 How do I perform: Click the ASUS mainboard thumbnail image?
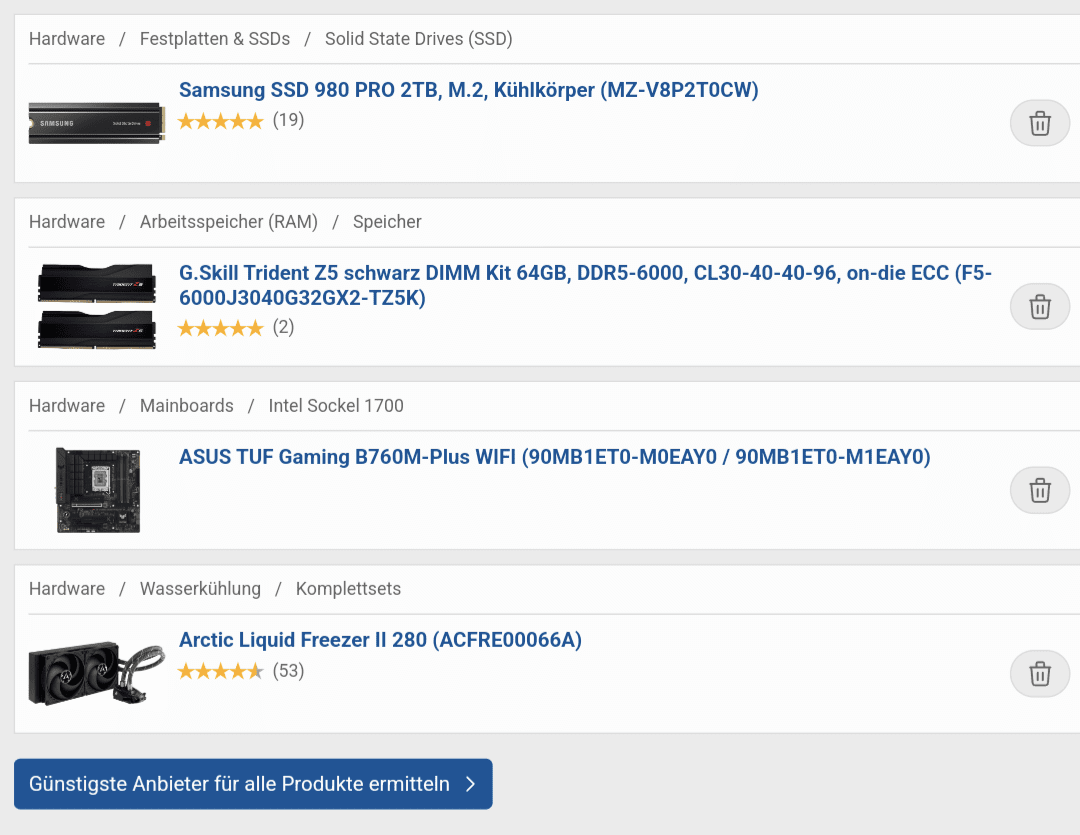pyautogui.click(x=98, y=490)
